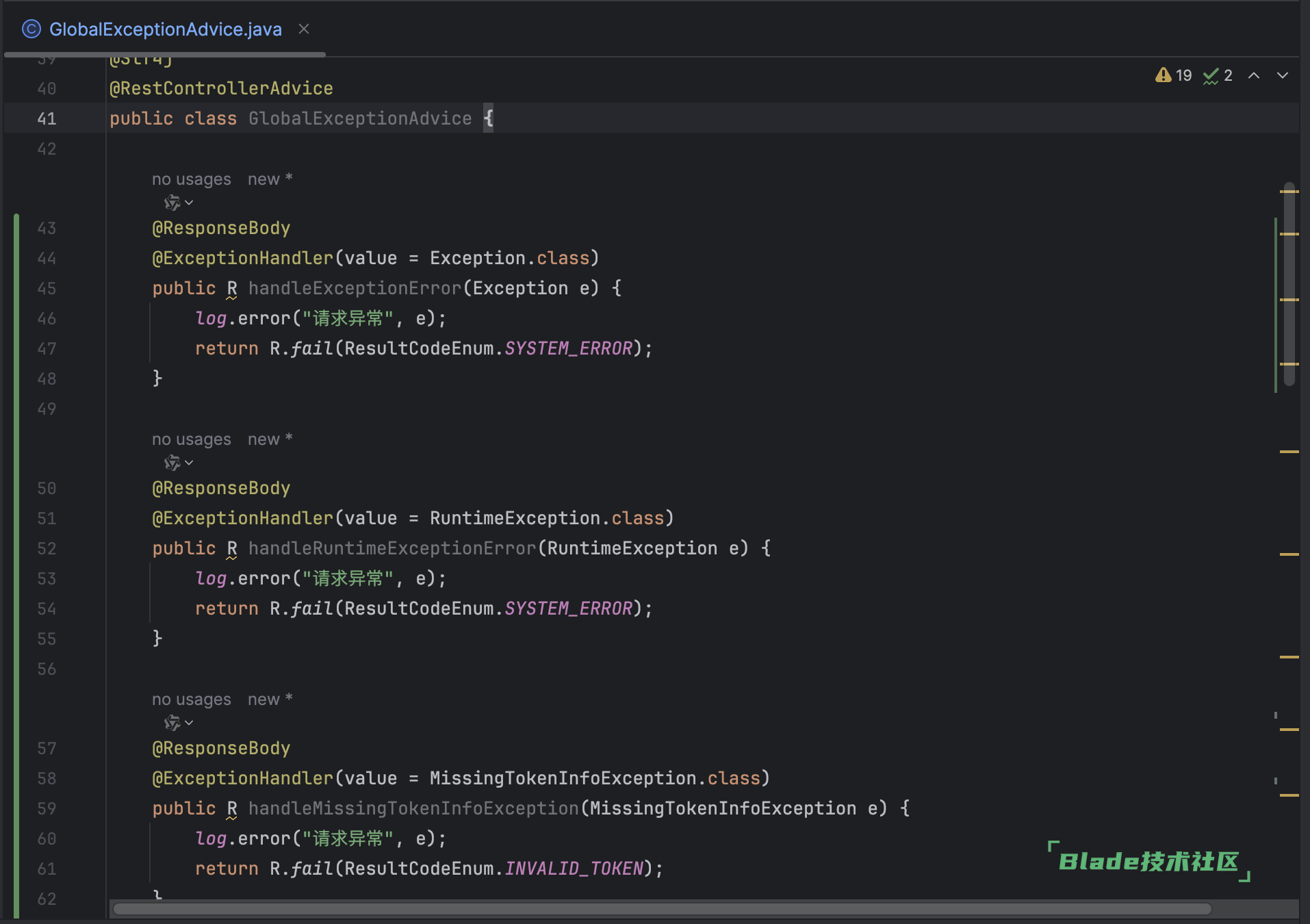Click @ResponseBody on line 43
The image size is (1310, 924).
[x=221, y=228]
